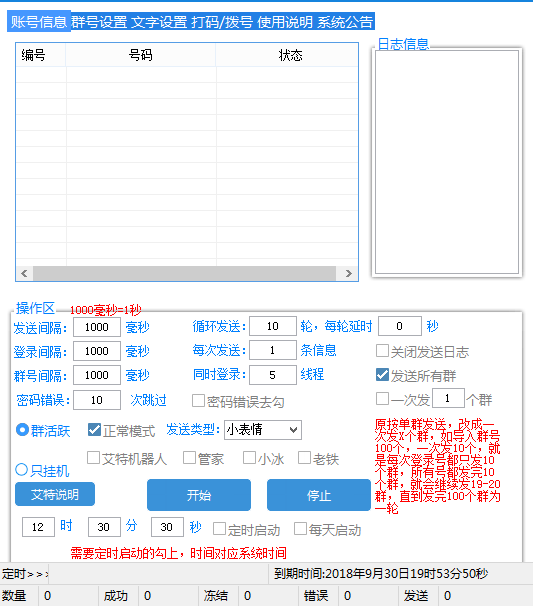Click the 登录间隔 milliseconds field
533x606 pixels.
pos(97,351)
